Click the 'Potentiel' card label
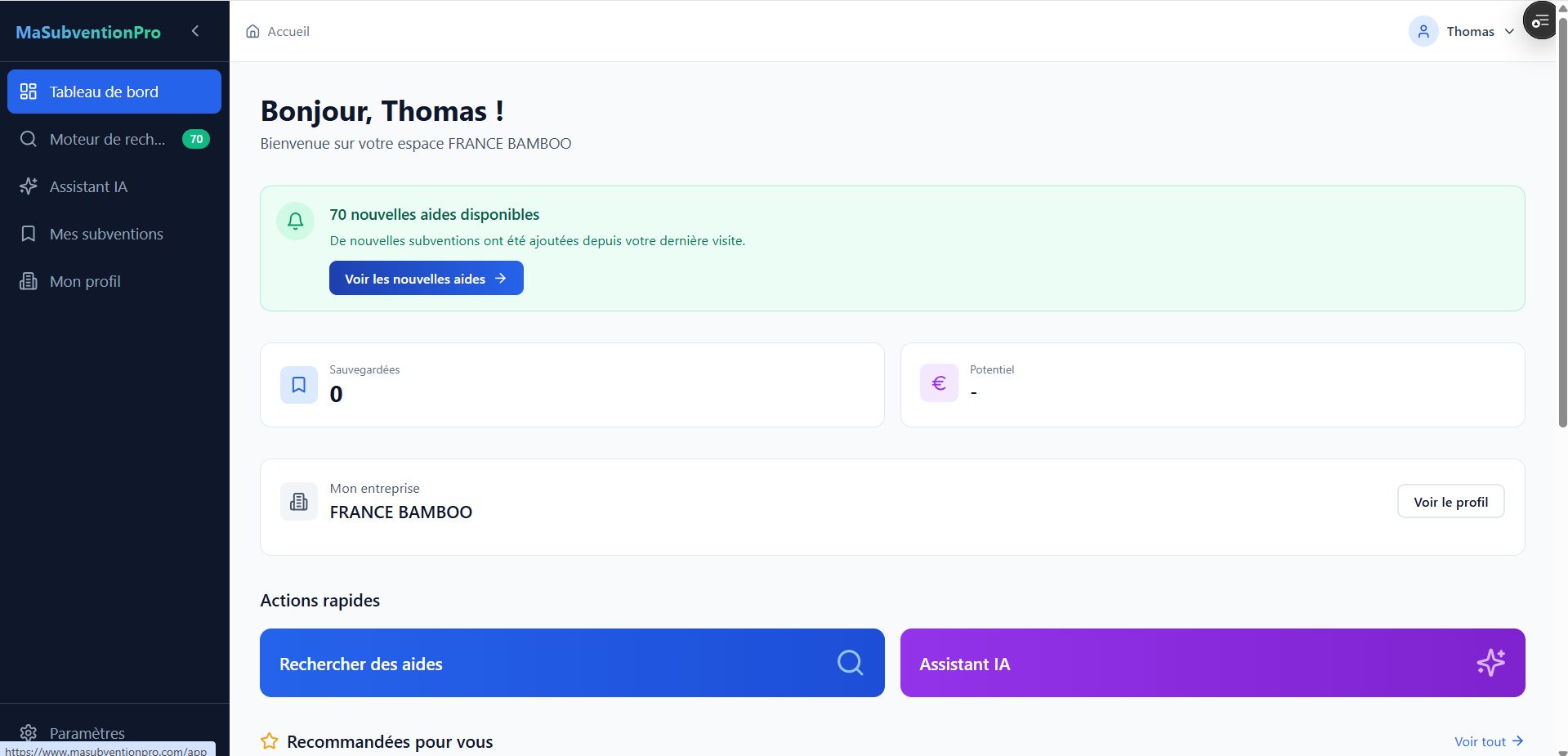Viewport: 1568px width, 756px height. pos(992,369)
